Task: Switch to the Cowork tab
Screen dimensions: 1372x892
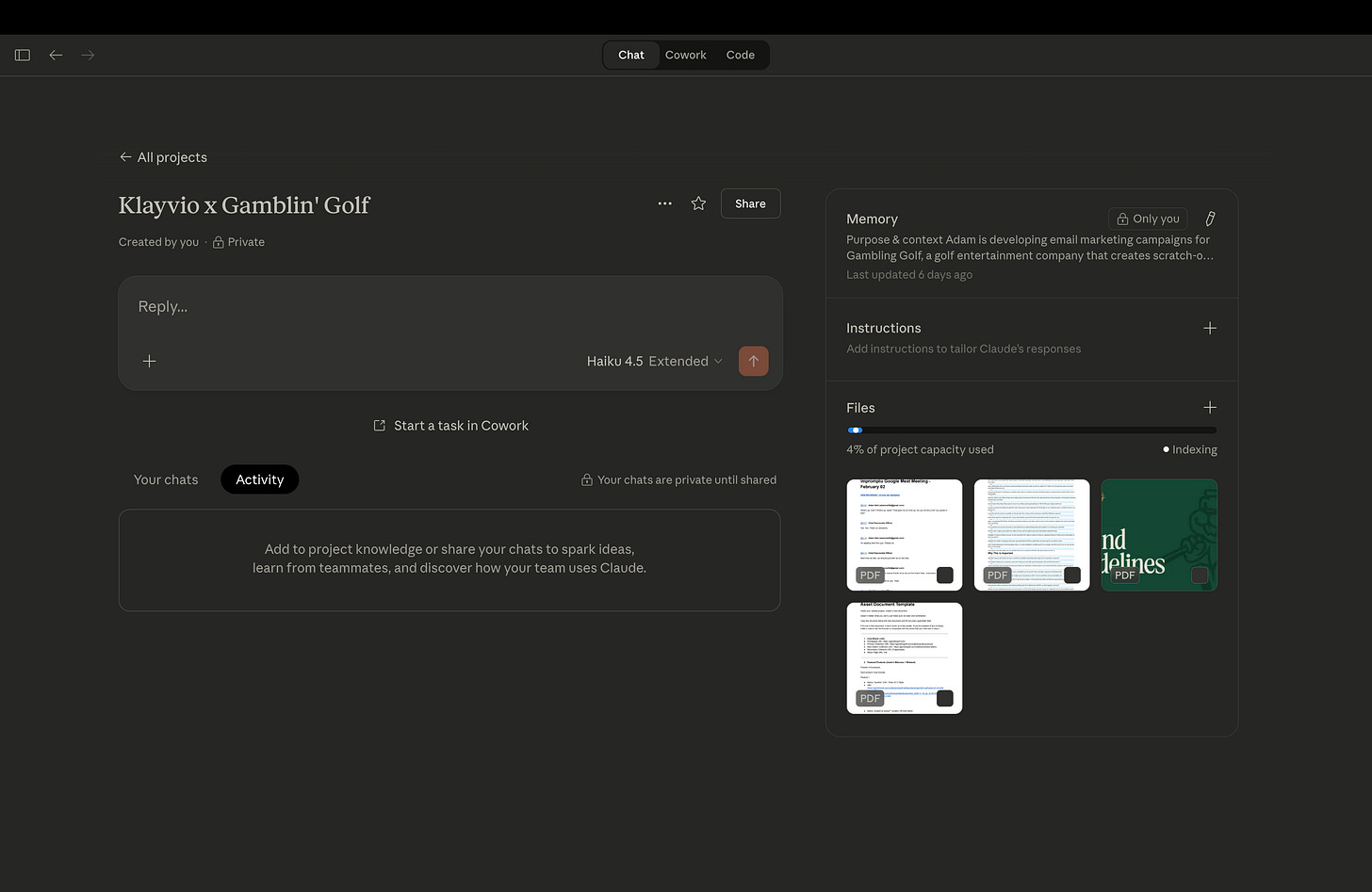Action: coord(686,55)
